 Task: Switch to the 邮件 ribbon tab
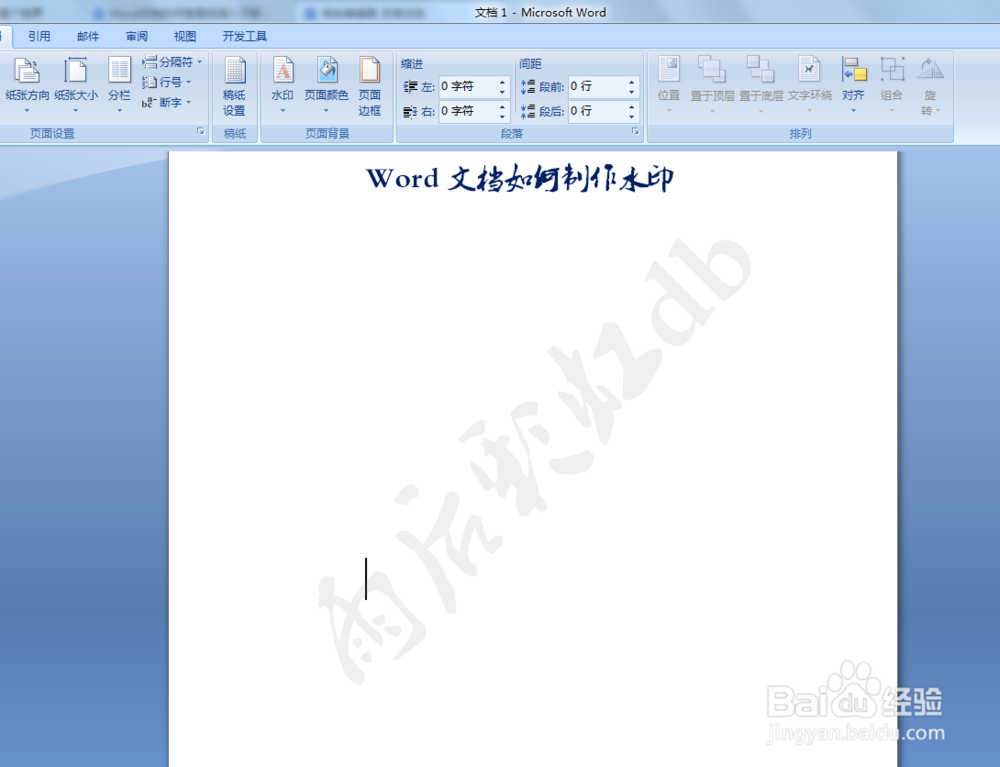[x=88, y=36]
